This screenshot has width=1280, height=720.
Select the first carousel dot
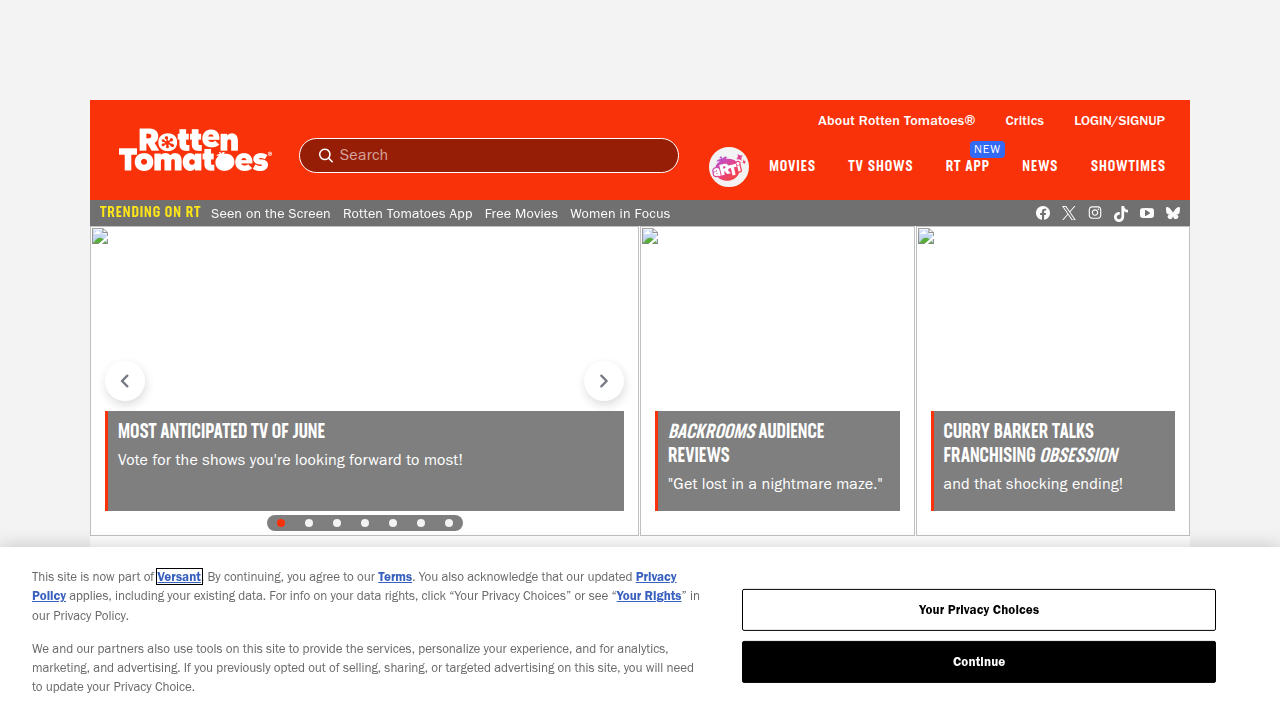coord(281,523)
